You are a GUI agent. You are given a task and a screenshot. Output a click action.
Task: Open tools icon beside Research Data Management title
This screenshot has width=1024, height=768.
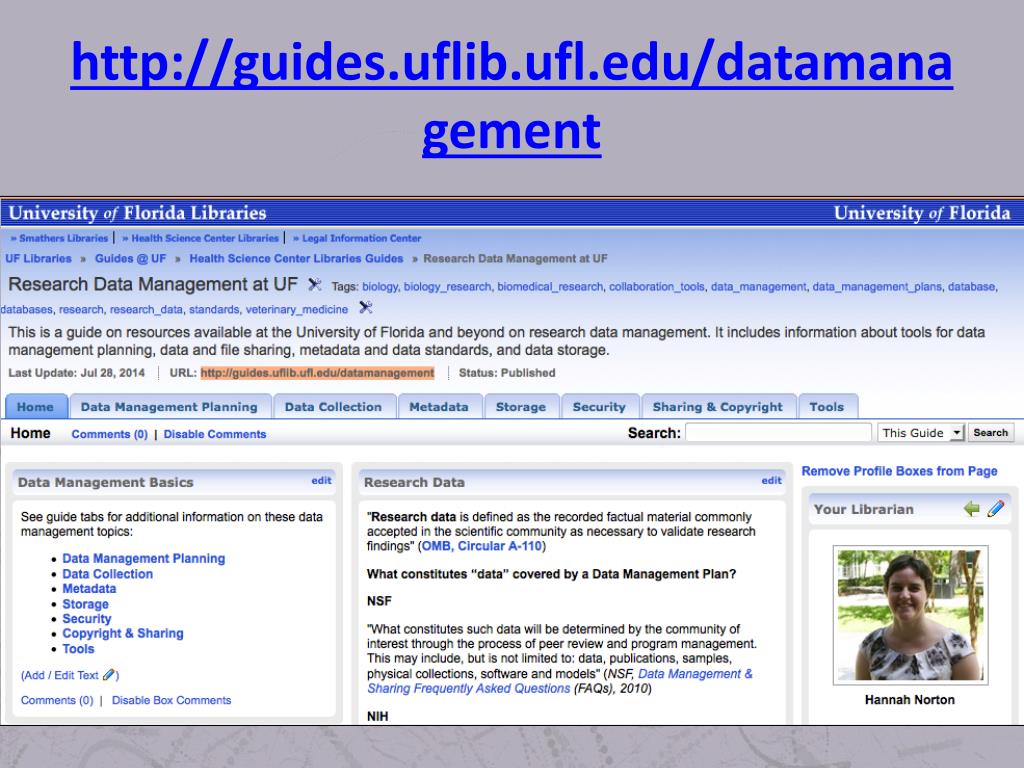click(315, 285)
